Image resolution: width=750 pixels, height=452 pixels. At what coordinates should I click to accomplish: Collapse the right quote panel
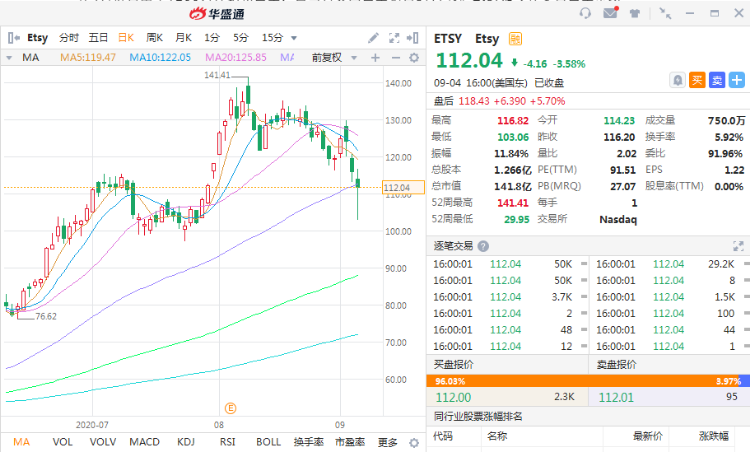[x=413, y=38]
